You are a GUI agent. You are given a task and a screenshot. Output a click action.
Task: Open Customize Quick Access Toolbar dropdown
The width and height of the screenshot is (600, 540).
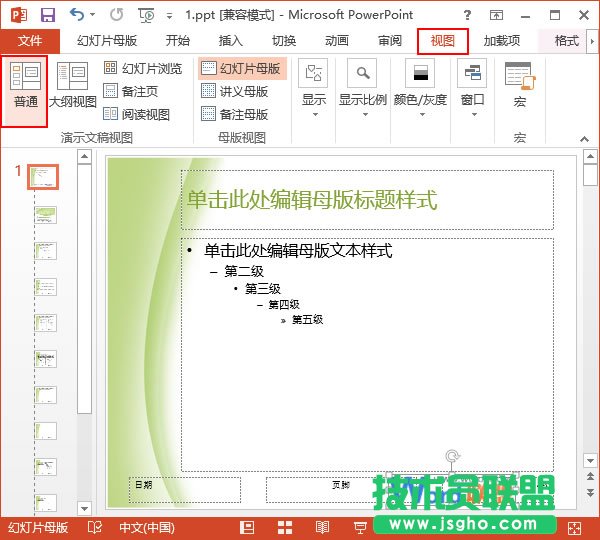169,16
